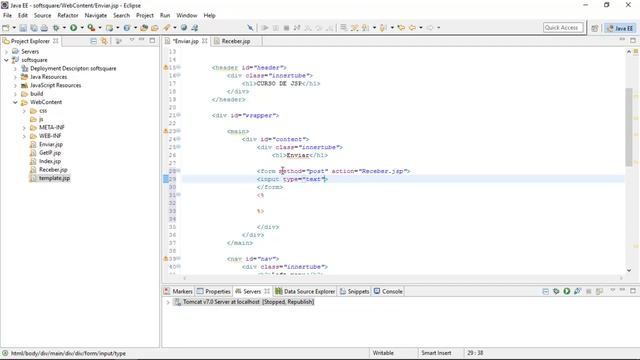Viewport: 640px width, 360px height.
Task: Open the Web Browser globe icon
Action: (x=184, y=28)
